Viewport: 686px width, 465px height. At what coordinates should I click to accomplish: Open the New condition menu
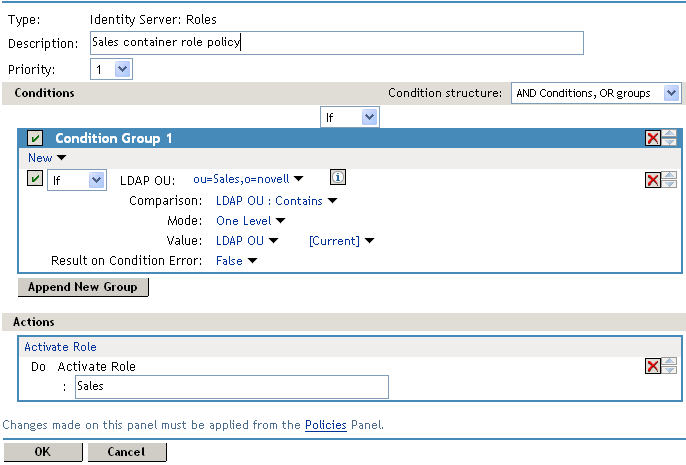47,158
